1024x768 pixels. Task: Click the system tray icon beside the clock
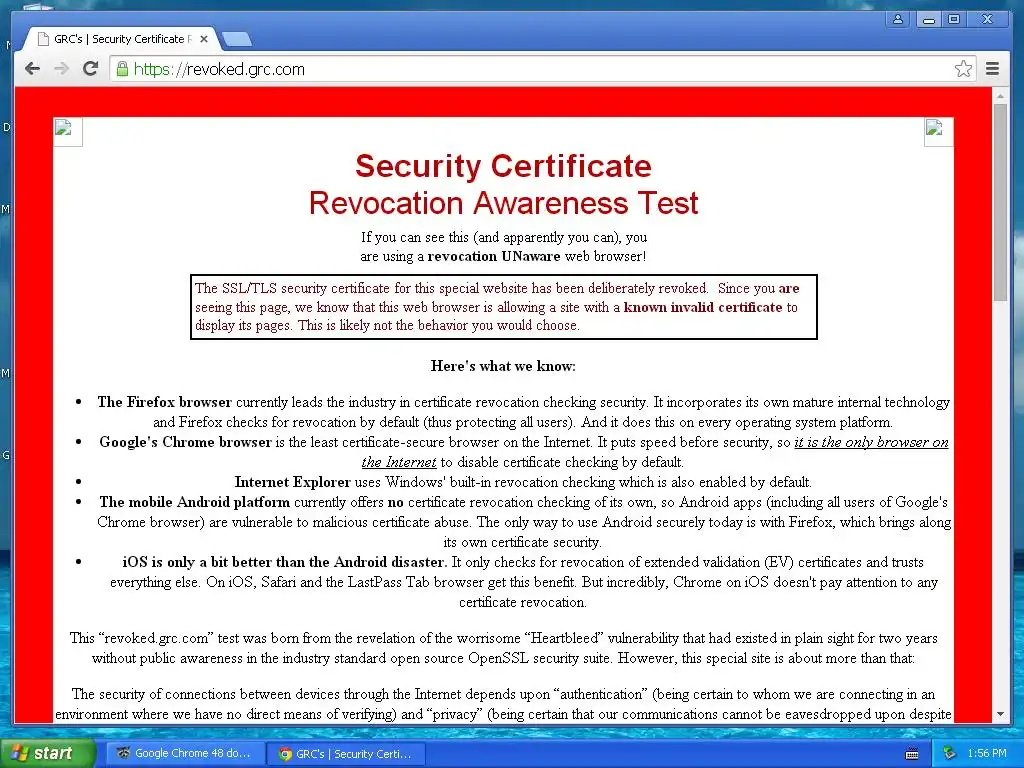950,754
